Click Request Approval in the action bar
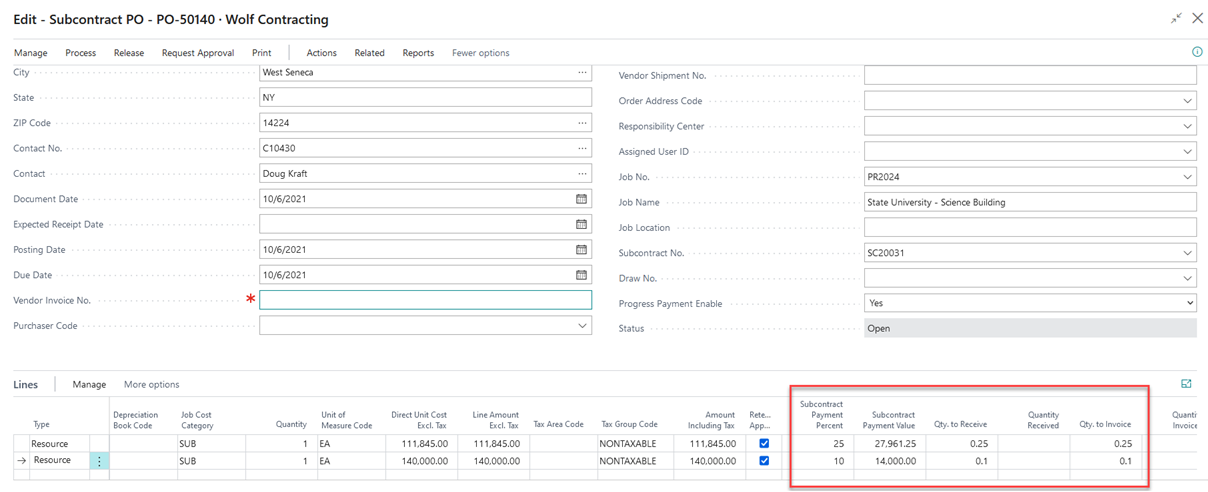 [x=198, y=53]
